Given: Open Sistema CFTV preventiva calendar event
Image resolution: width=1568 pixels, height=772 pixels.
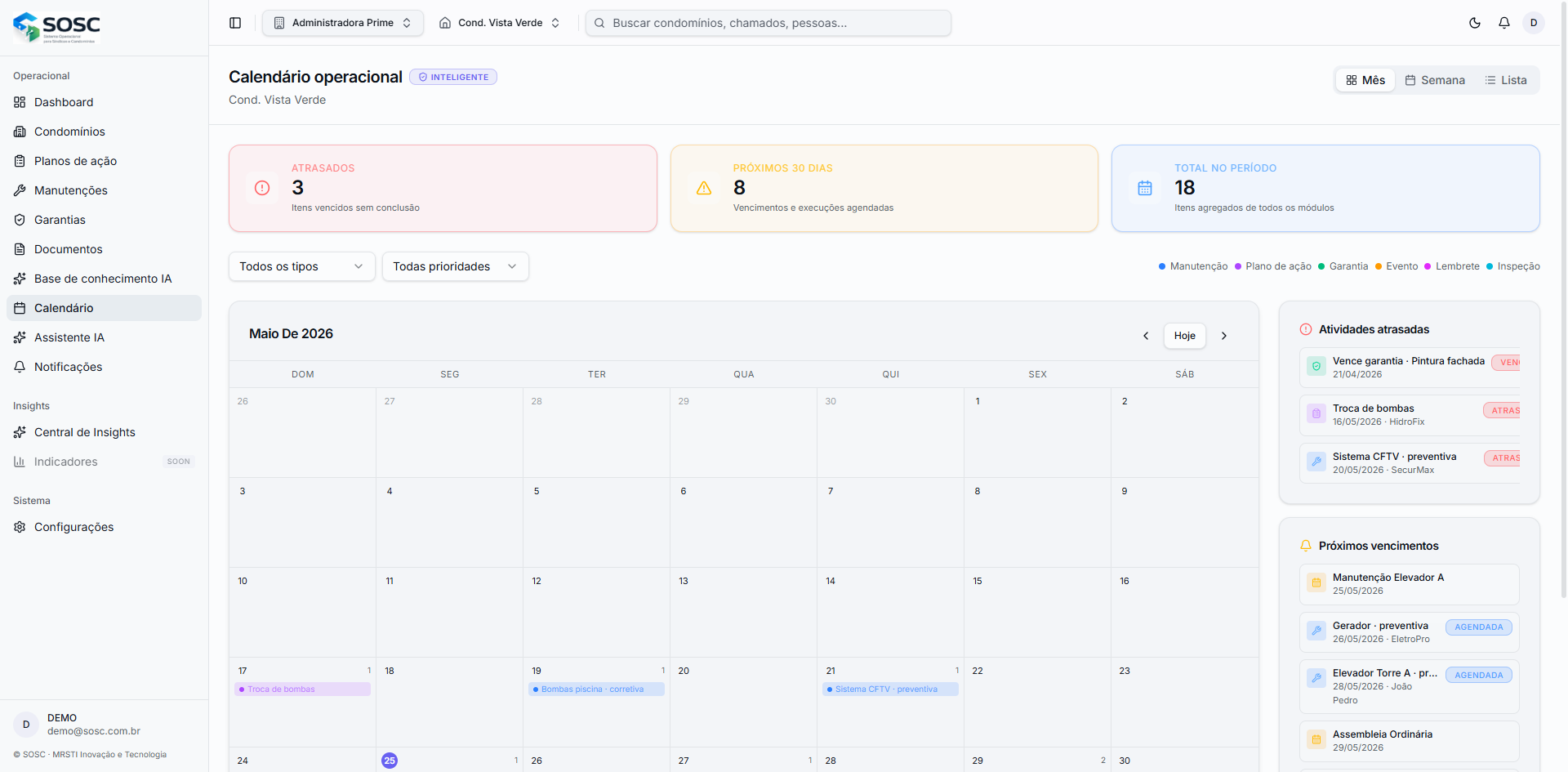Looking at the screenshot, I should point(891,689).
